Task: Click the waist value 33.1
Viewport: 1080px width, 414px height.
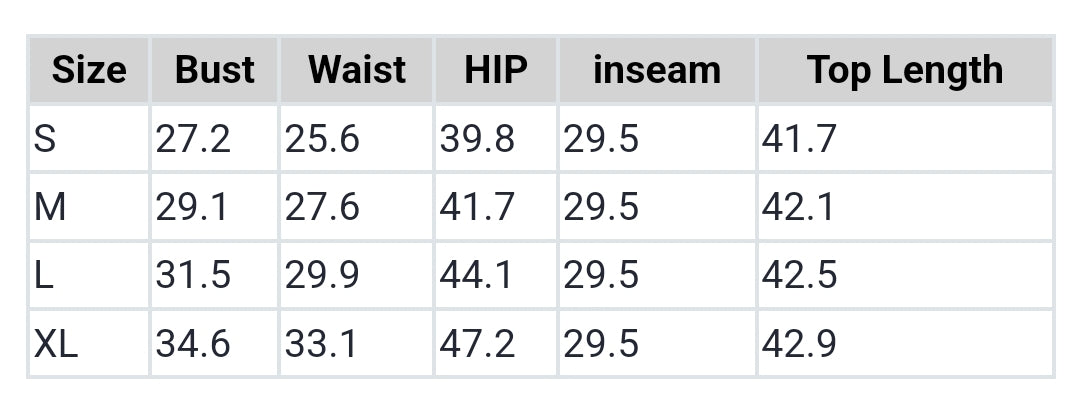Action: coord(322,343)
